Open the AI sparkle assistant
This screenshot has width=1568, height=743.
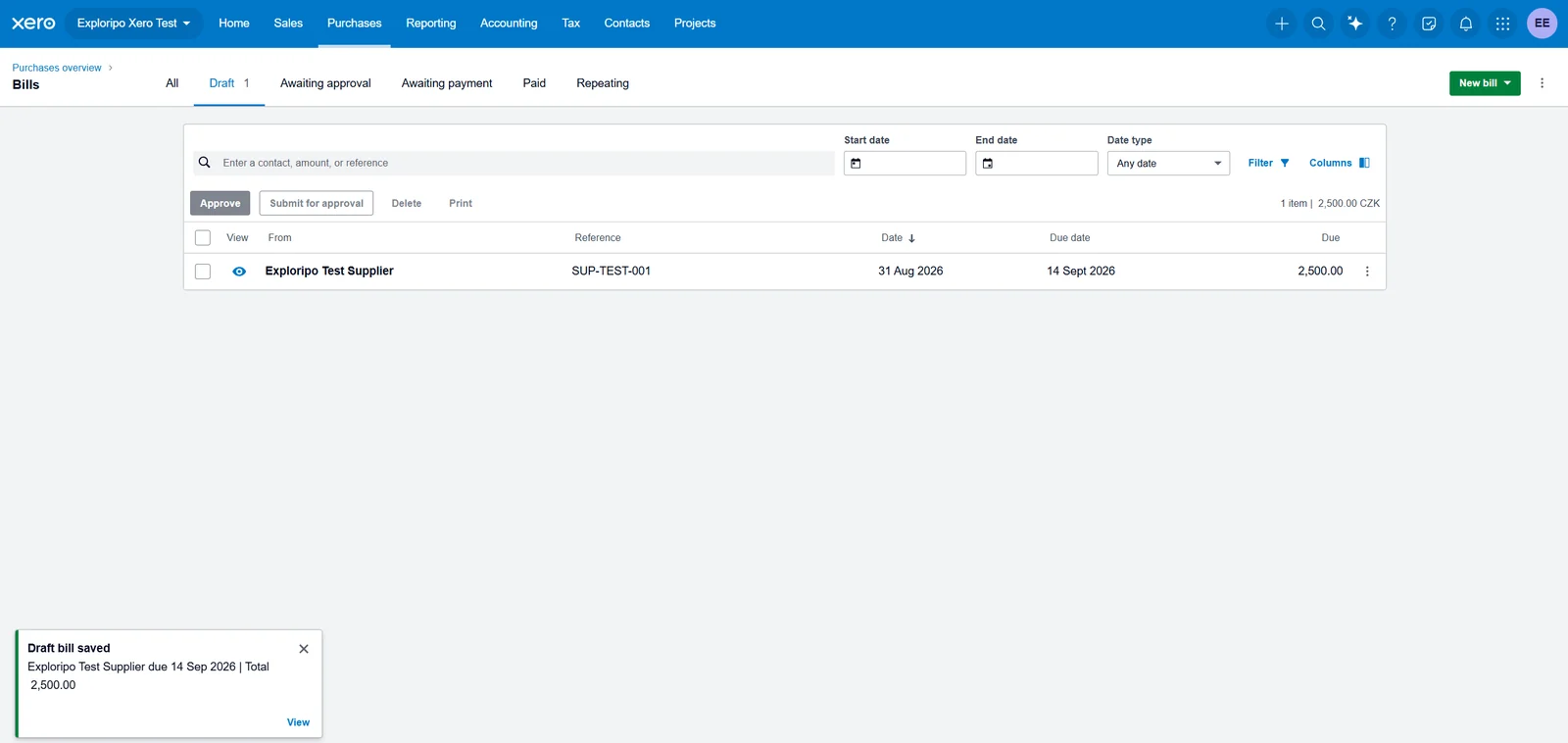pos(1355,24)
